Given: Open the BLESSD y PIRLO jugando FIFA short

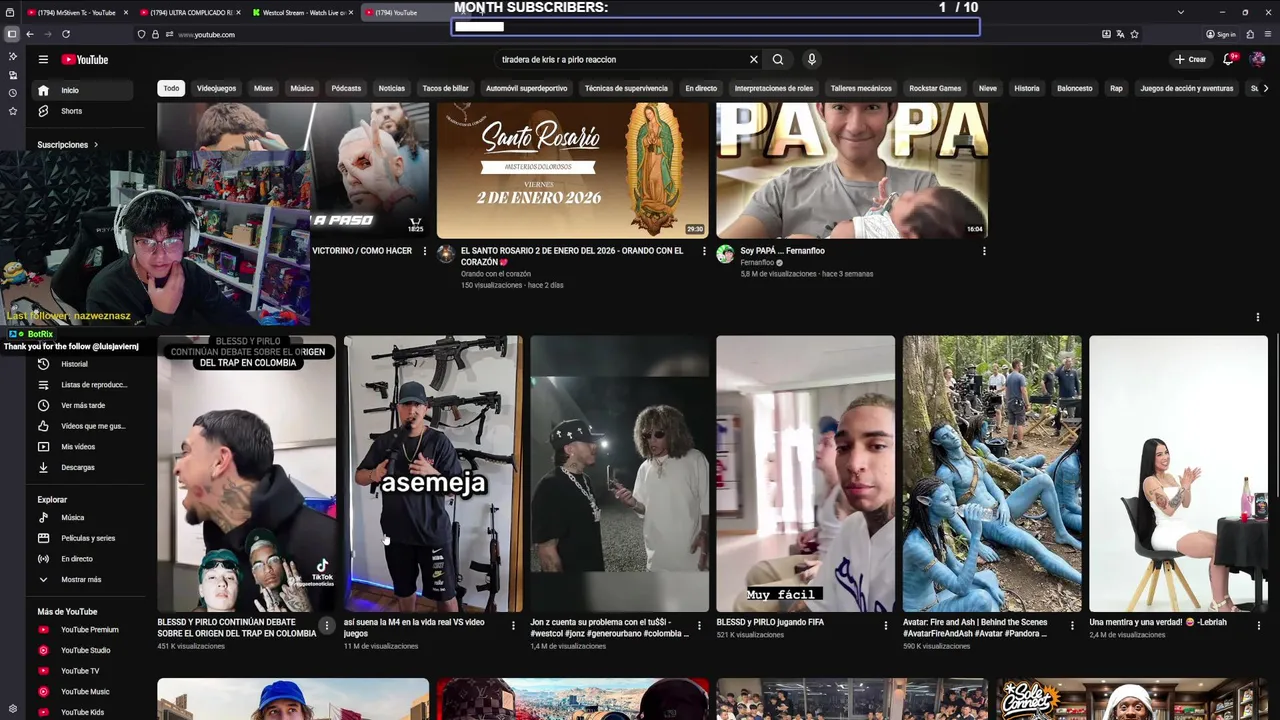Looking at the screenshot, I should 805,474.
